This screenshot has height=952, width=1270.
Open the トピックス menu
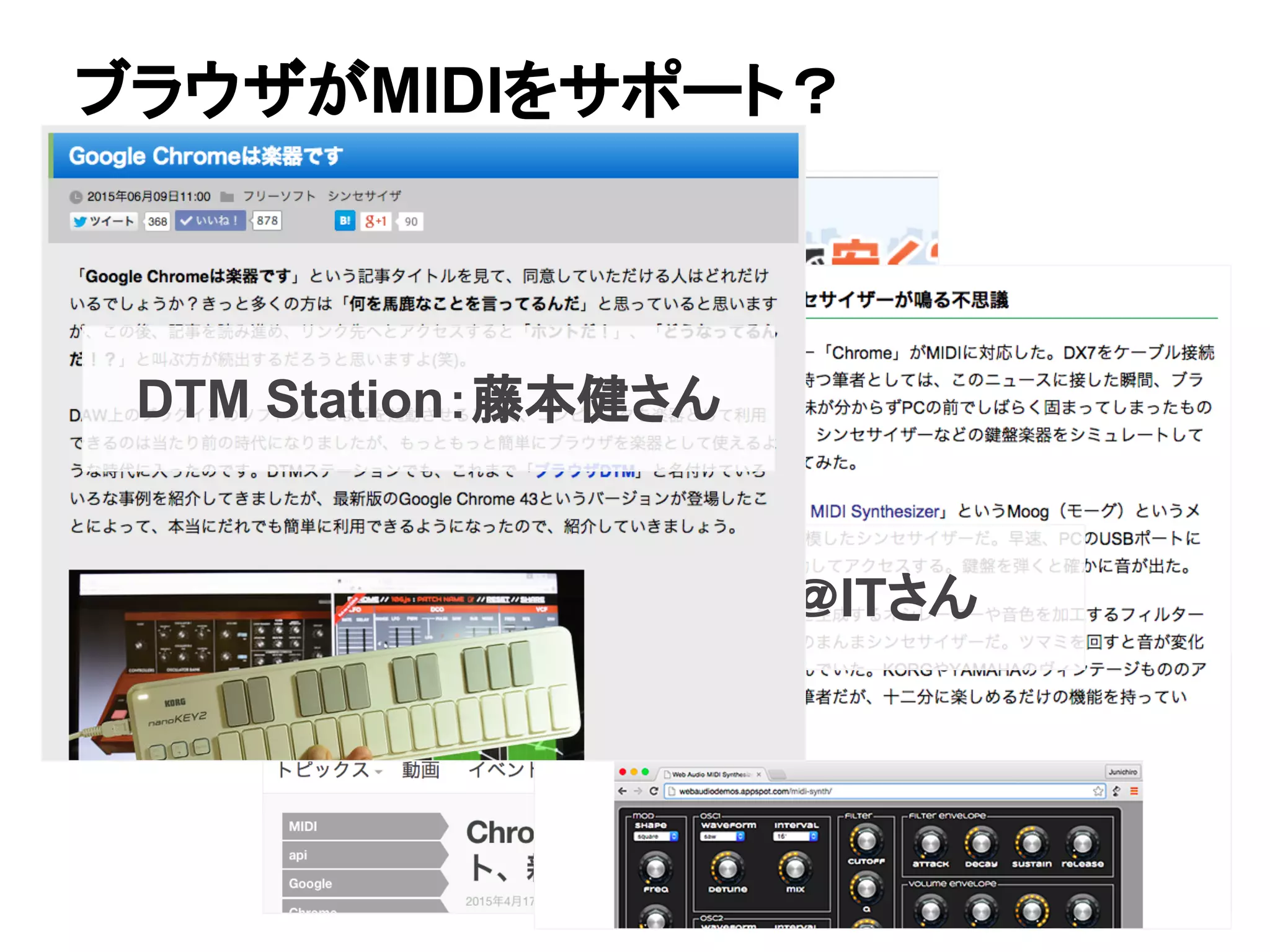point(329,770)
